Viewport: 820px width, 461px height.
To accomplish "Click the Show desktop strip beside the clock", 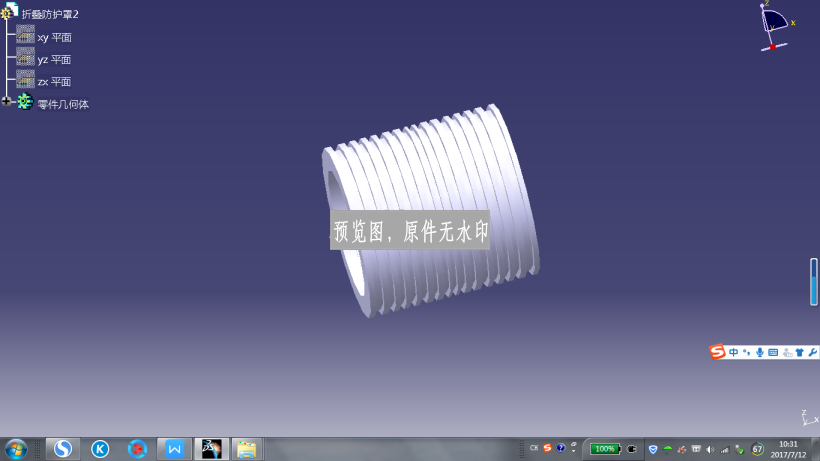I will pos(815,449).
